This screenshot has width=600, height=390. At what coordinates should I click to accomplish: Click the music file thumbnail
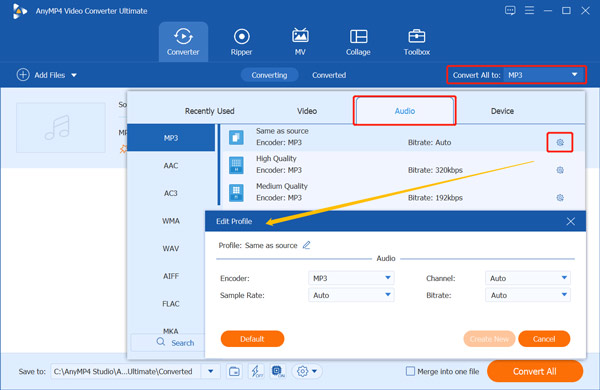[61, 127]
